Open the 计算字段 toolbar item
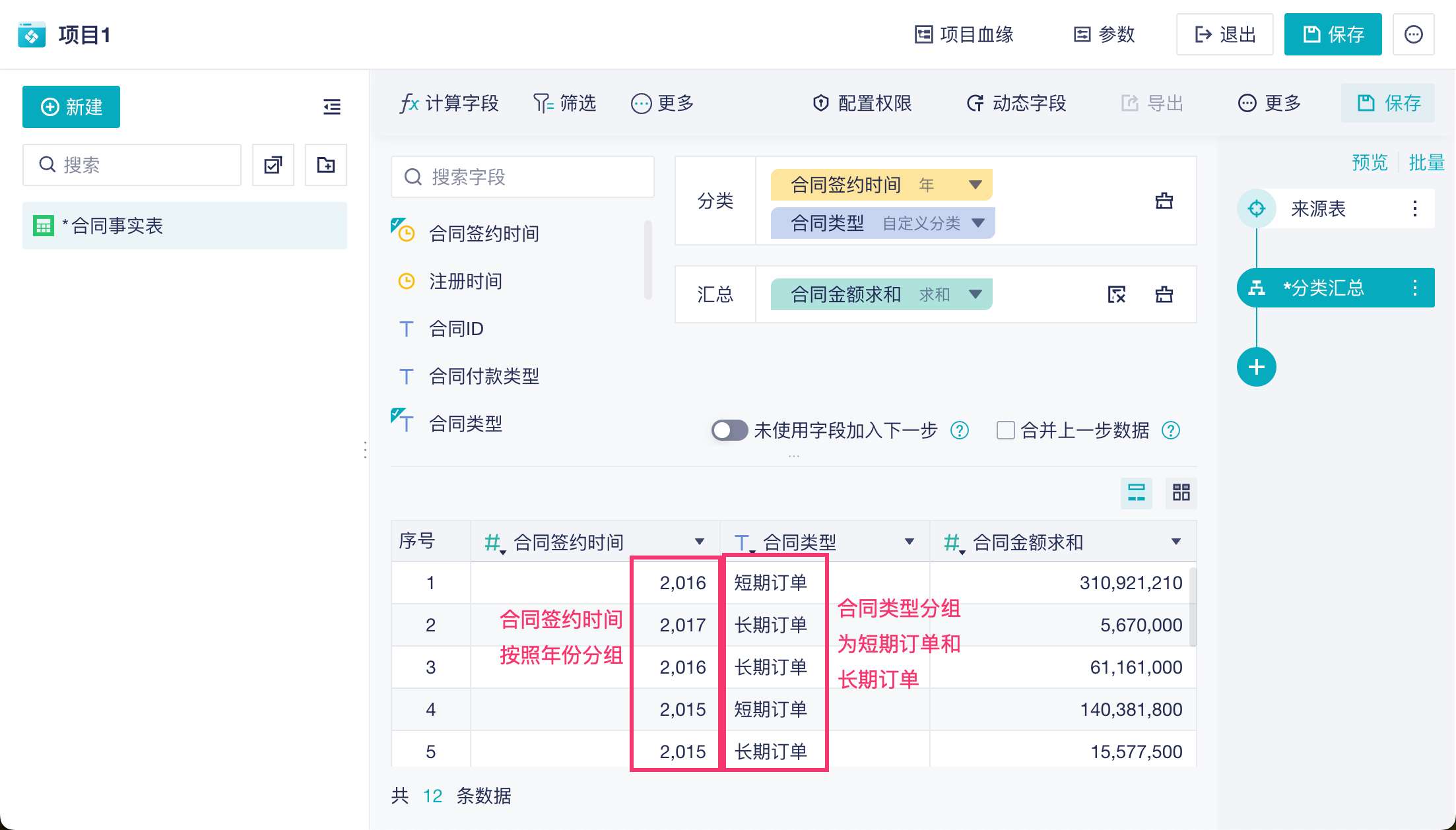1456x830 pixels. pyautogui.click(x=449, y=104)
